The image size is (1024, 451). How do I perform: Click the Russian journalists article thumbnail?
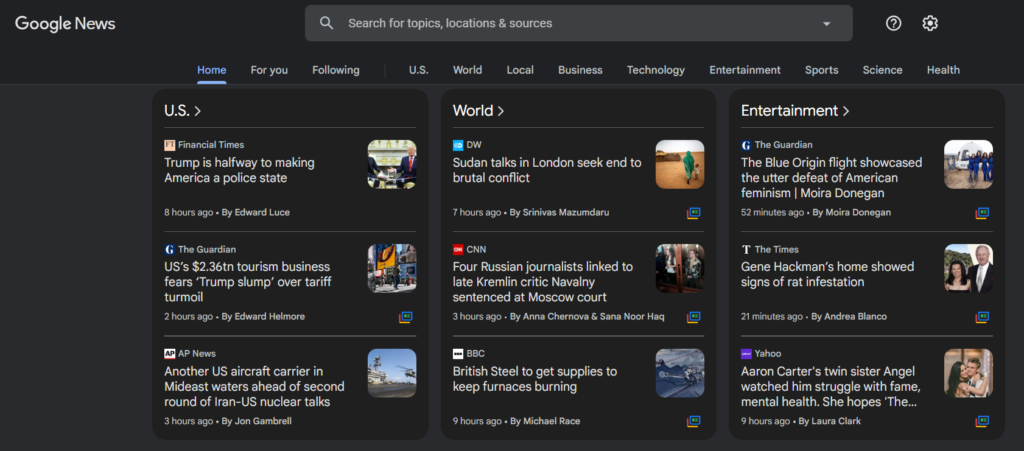point(680,269)
